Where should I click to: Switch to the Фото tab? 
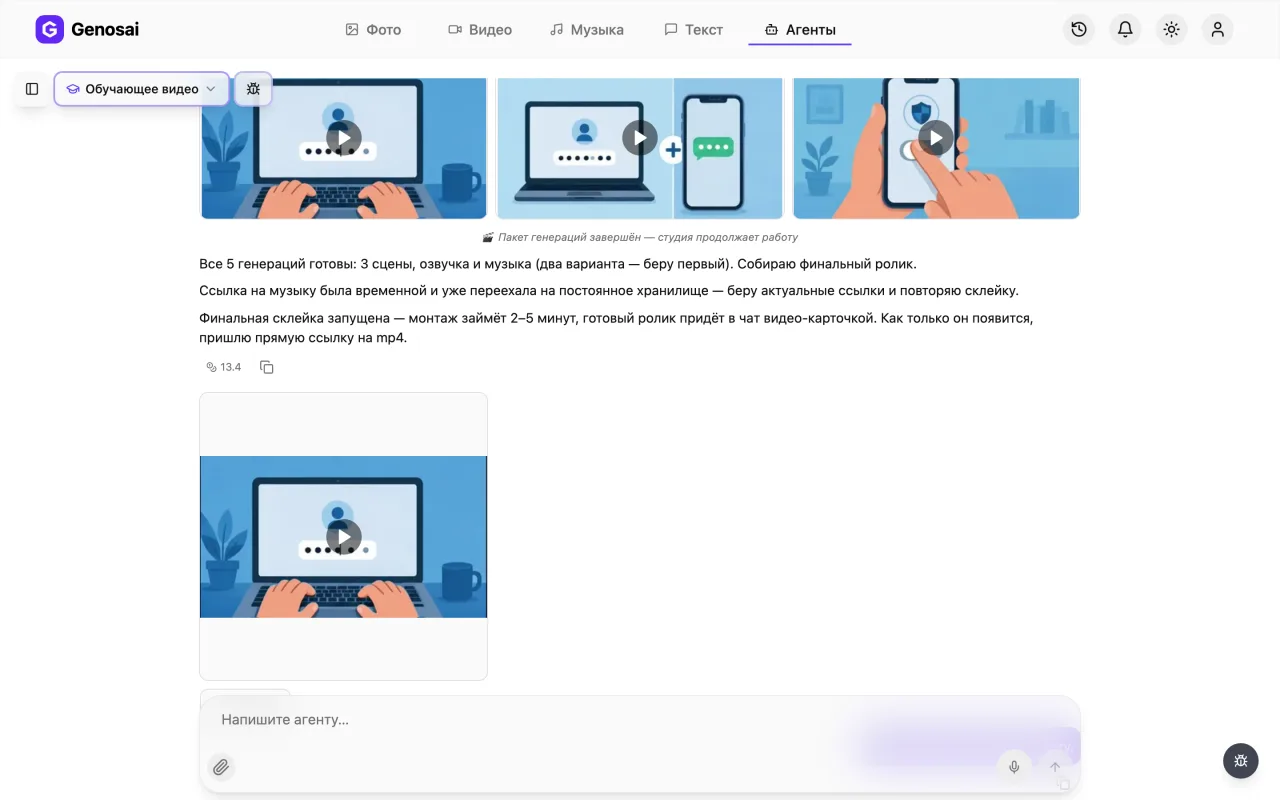coord(373,30)
